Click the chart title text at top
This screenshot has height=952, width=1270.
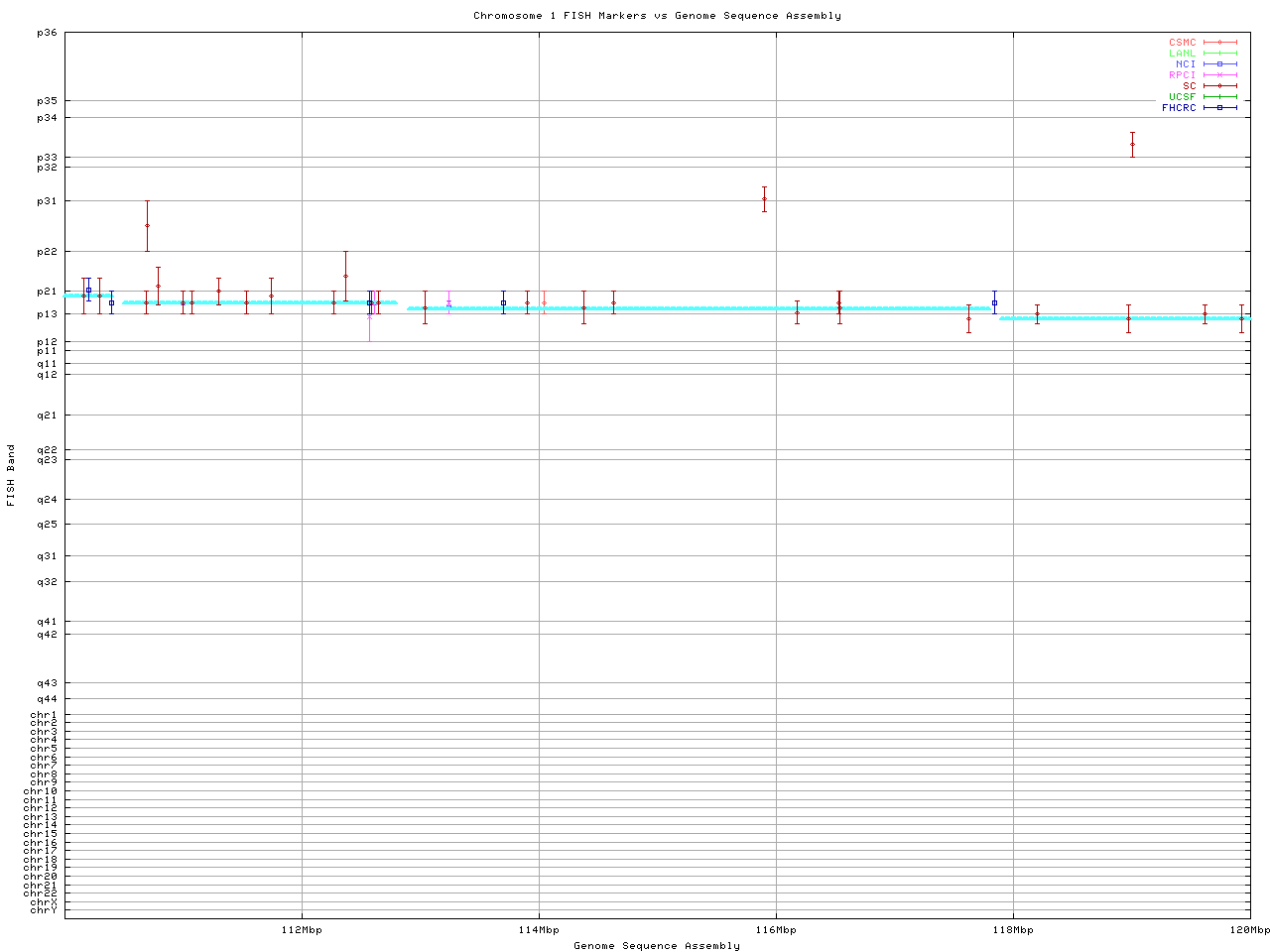[x=657, y=16]
